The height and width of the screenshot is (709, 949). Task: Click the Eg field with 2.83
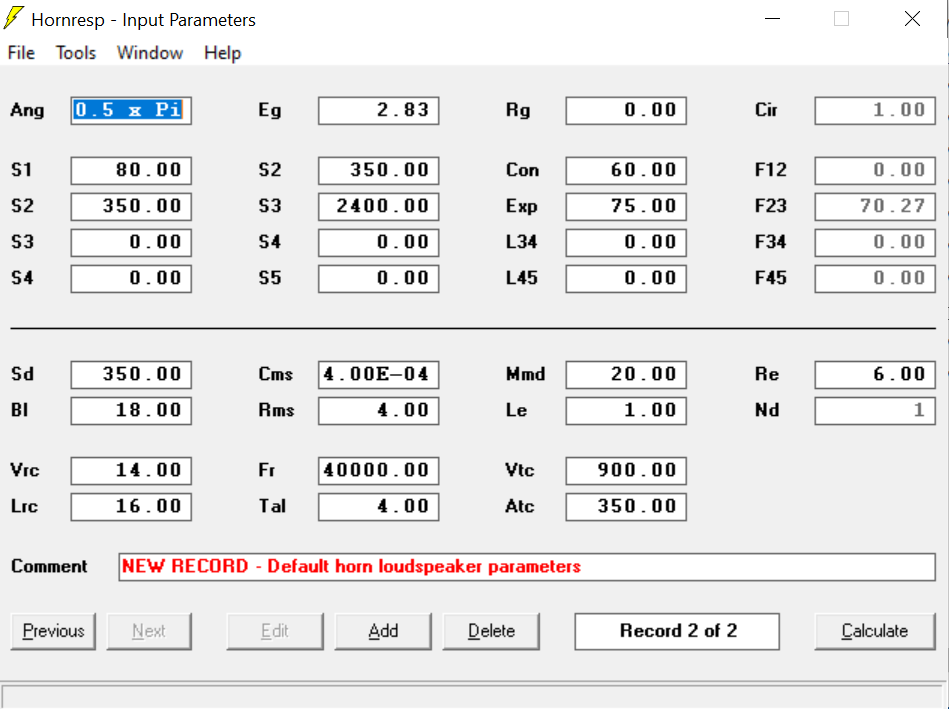coord(379,111)
